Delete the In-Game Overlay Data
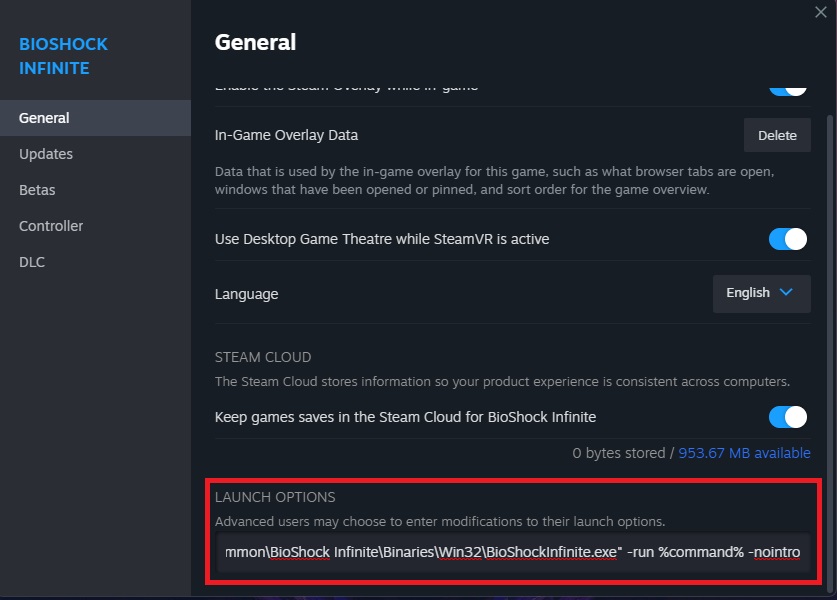The width and height of the screenshot is (837, 600). pos(777,135)
